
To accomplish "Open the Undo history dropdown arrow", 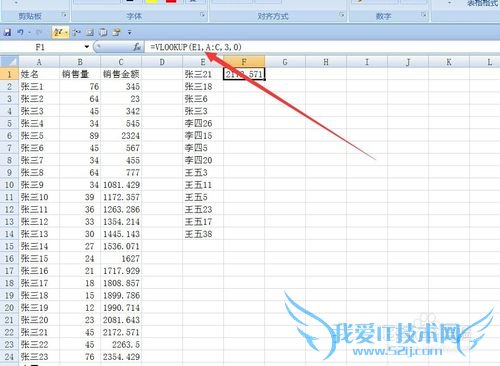I will 30,33.
